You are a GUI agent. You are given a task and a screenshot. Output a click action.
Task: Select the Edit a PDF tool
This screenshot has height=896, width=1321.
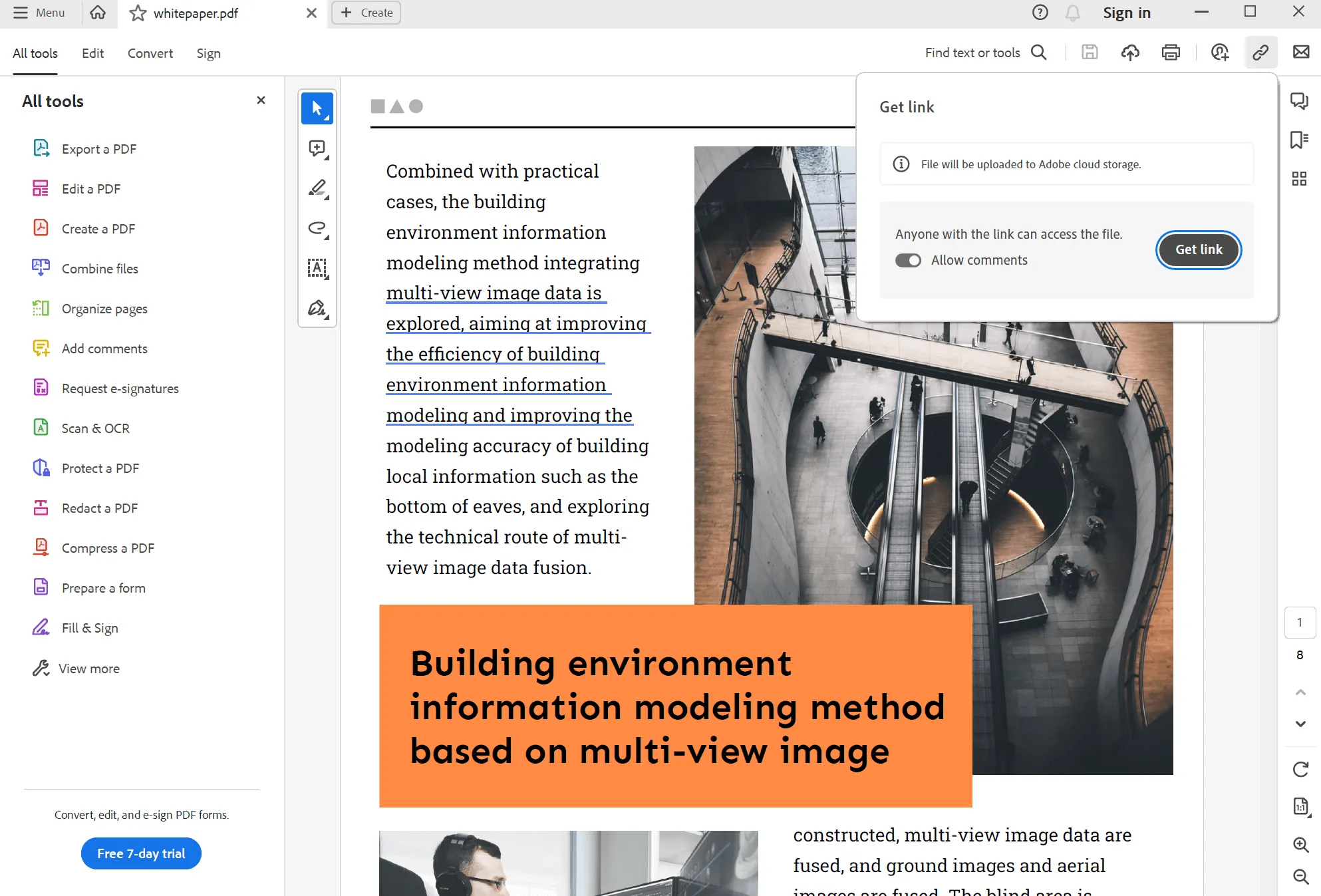point(91,188)
